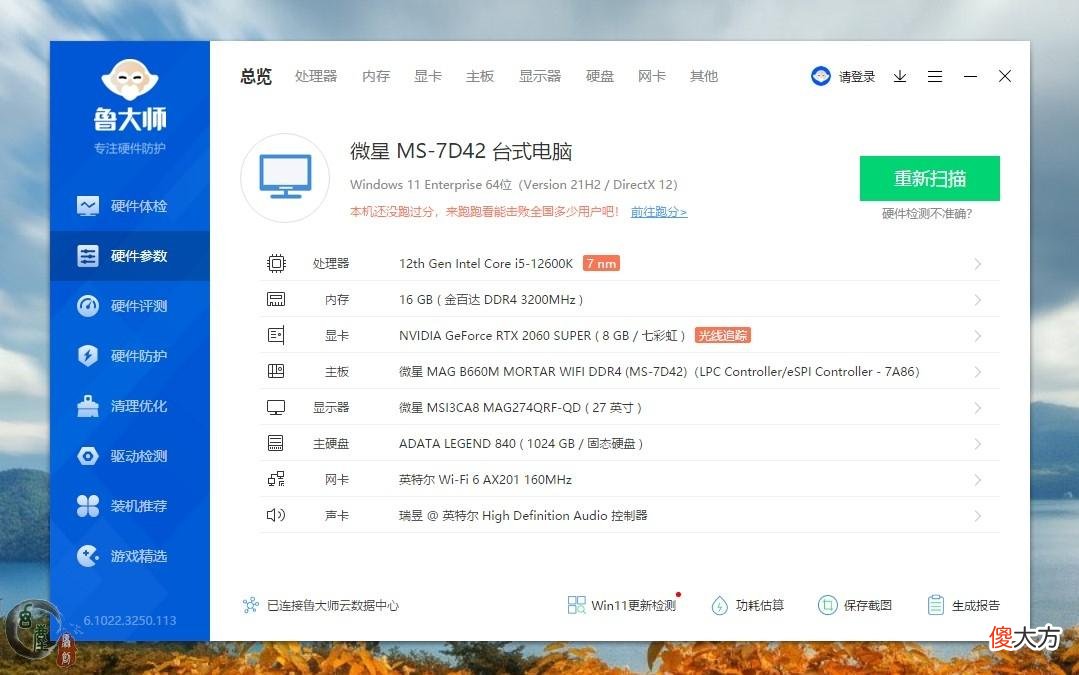1079x675 pixels.
Task: Click the 微星 MS-7D42 台式电脑 title
Action: 461,151
